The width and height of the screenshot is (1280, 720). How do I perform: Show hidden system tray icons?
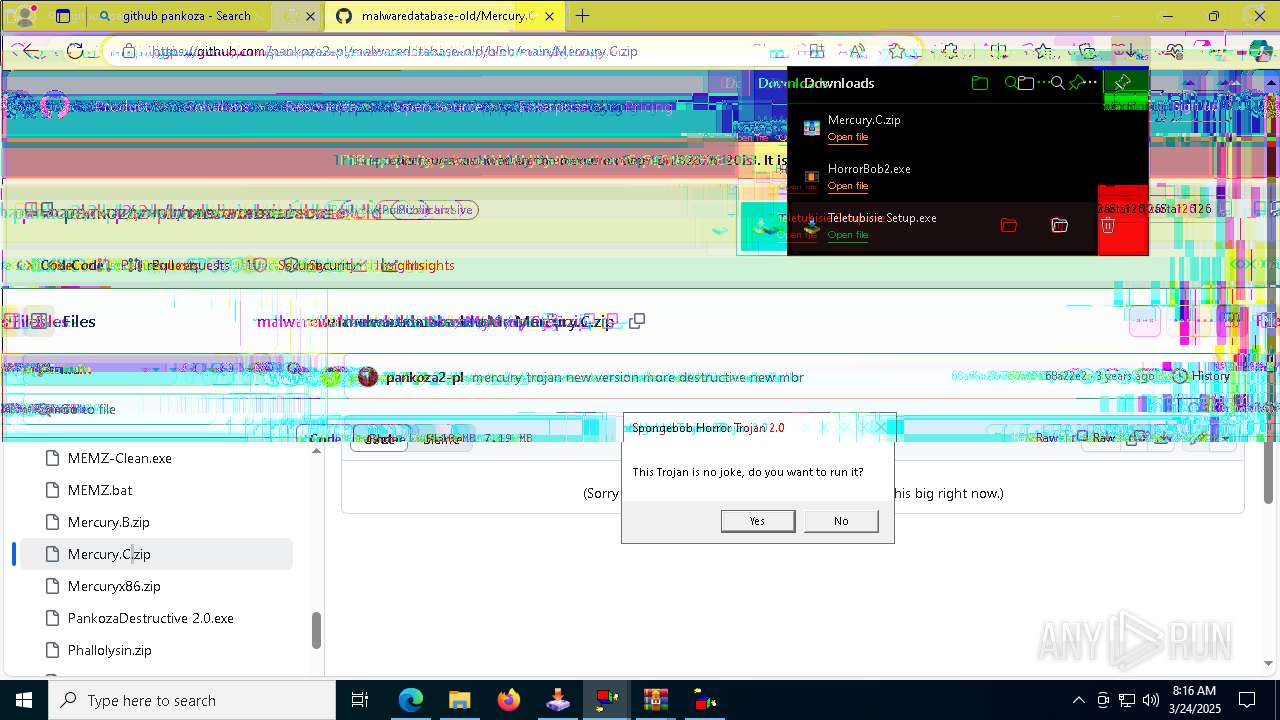click(x=1078, y=700)
